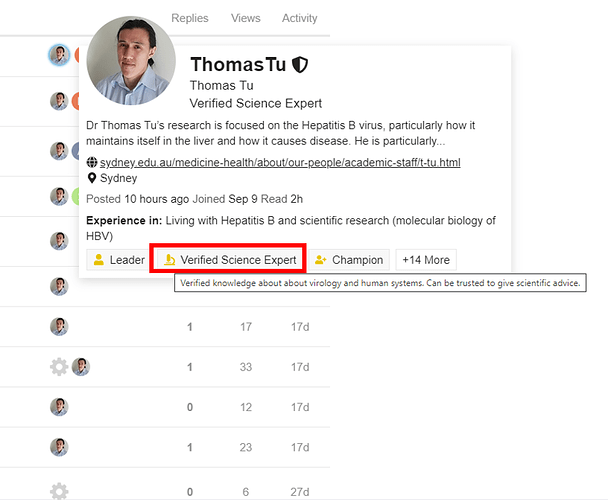Open the ThomasTu username heading
This screenshot has width=608, height=500.
(x=238, y=64)
